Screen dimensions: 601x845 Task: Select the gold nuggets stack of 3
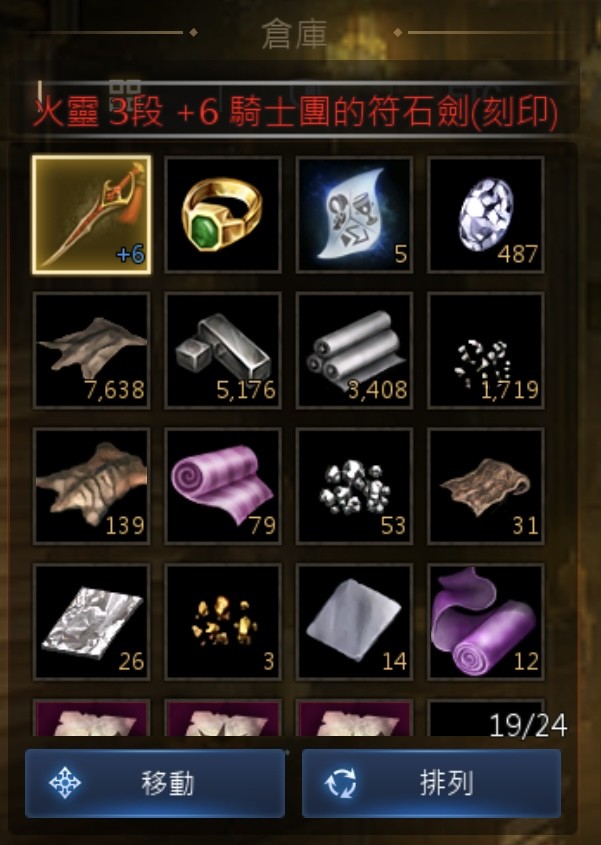[x=223, y=622]
